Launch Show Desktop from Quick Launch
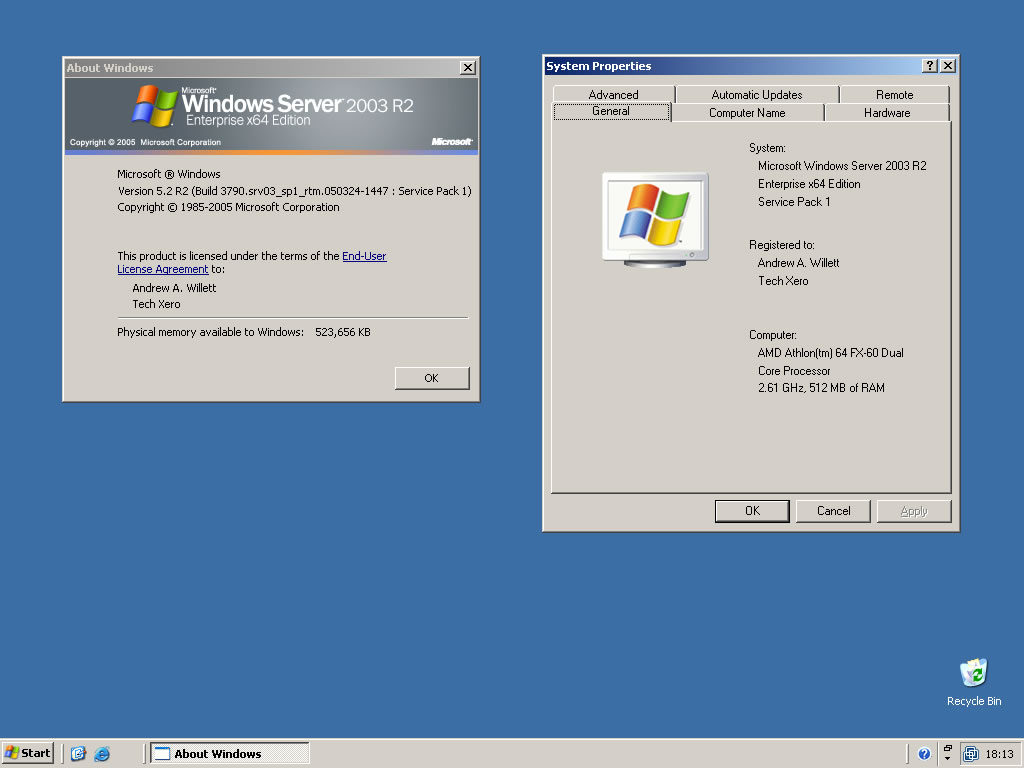Viewport: 1024px width, 768px height. click(x=79, y=754)
